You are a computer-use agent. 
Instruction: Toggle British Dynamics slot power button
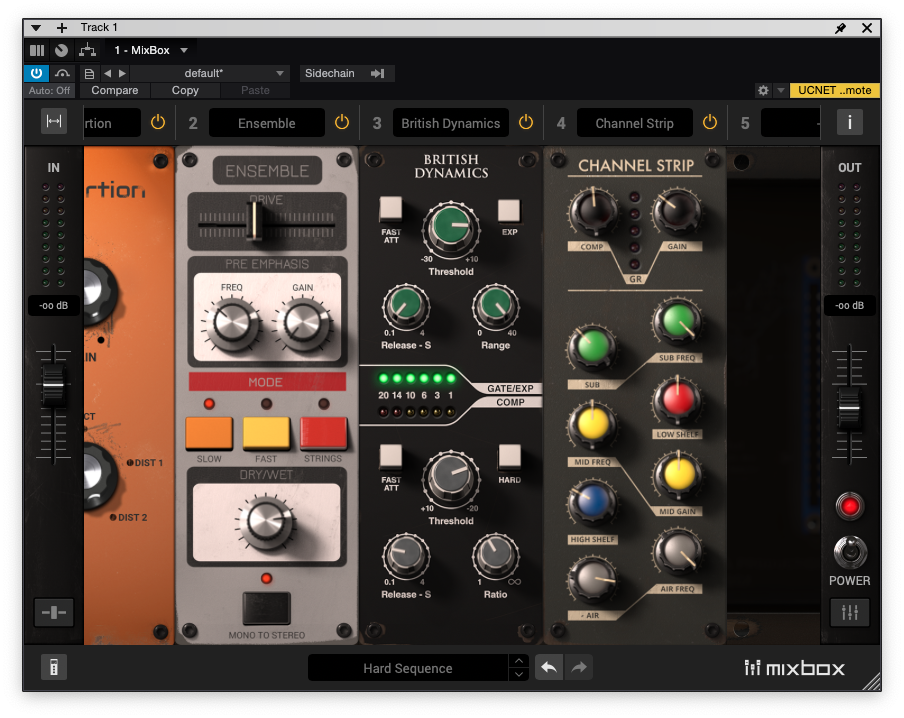[x=526, y=122]
